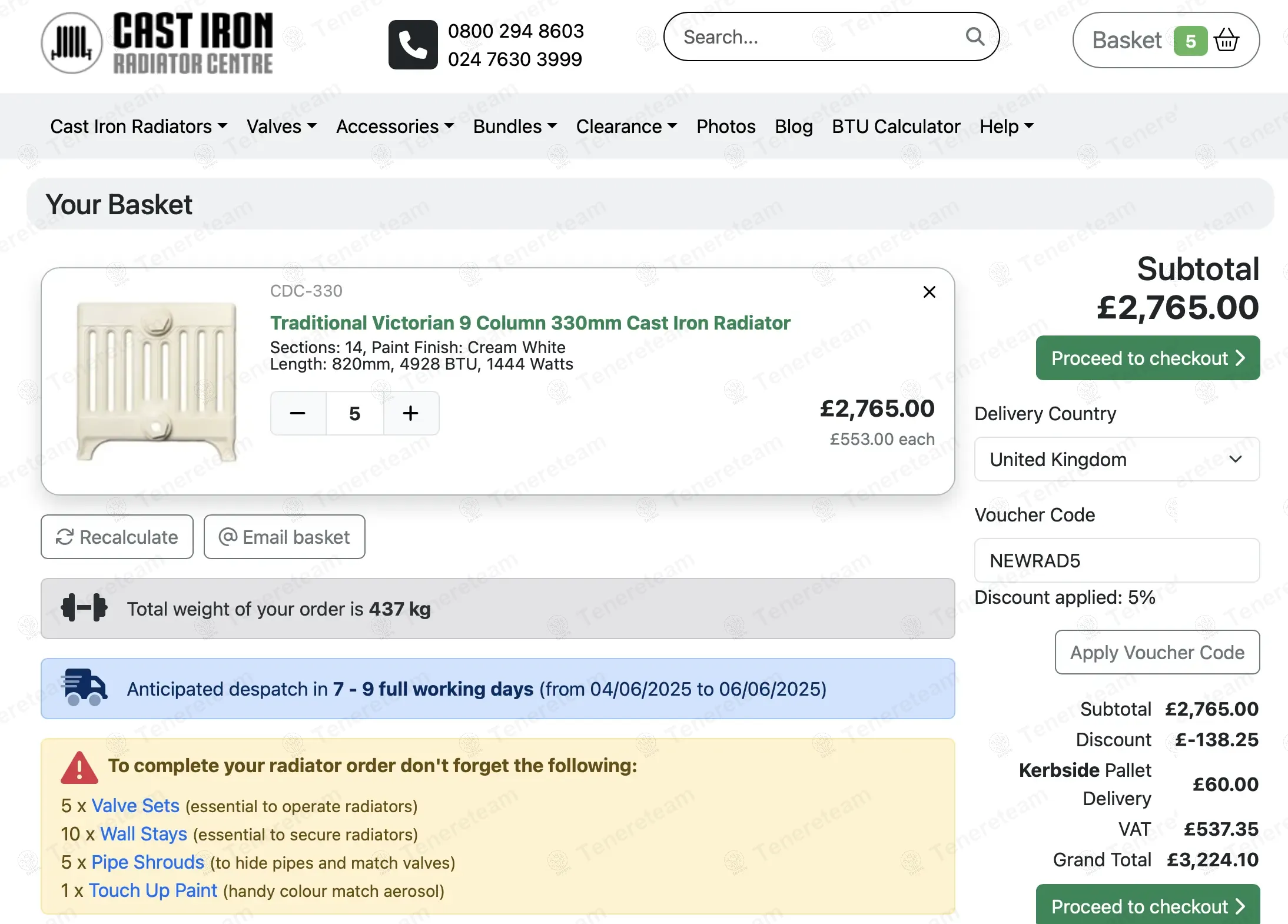Screen dimensions: 1288x924
Task: Click the Recalculate button
Action: pos(117,537)
